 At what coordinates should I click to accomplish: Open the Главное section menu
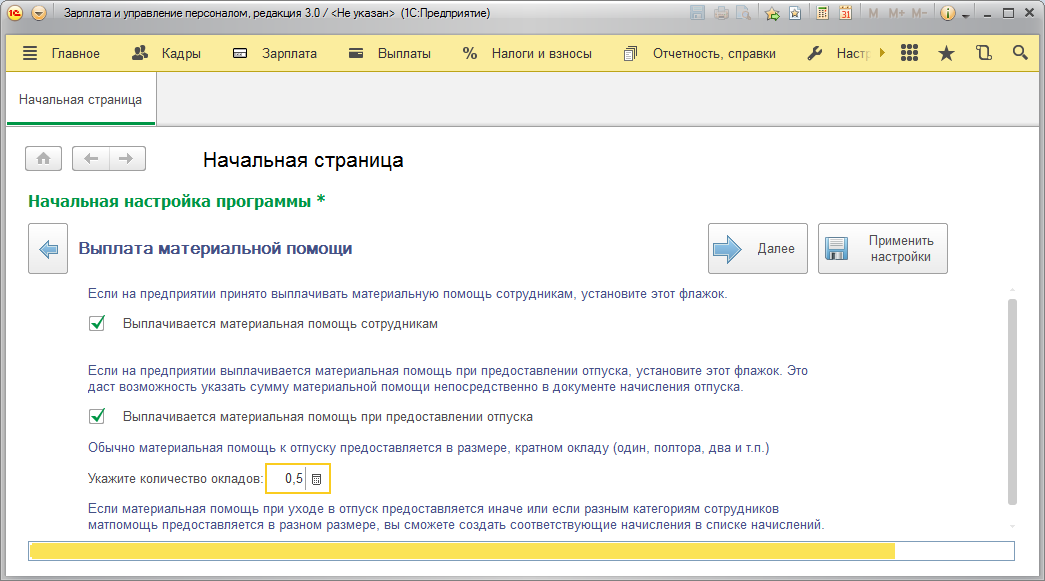(61, 53)
